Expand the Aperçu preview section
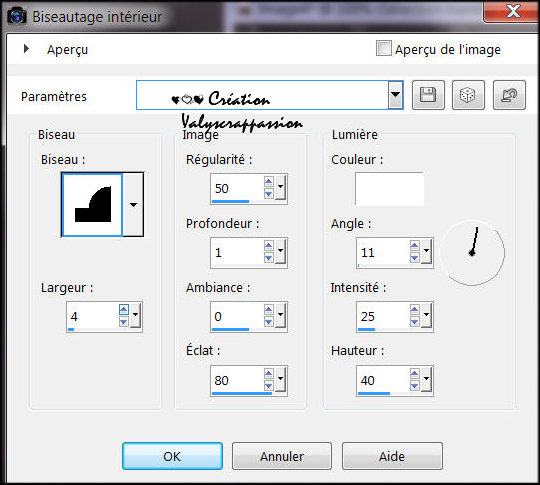540x485 pixels. pyautogui.click(x=26, y=49)
